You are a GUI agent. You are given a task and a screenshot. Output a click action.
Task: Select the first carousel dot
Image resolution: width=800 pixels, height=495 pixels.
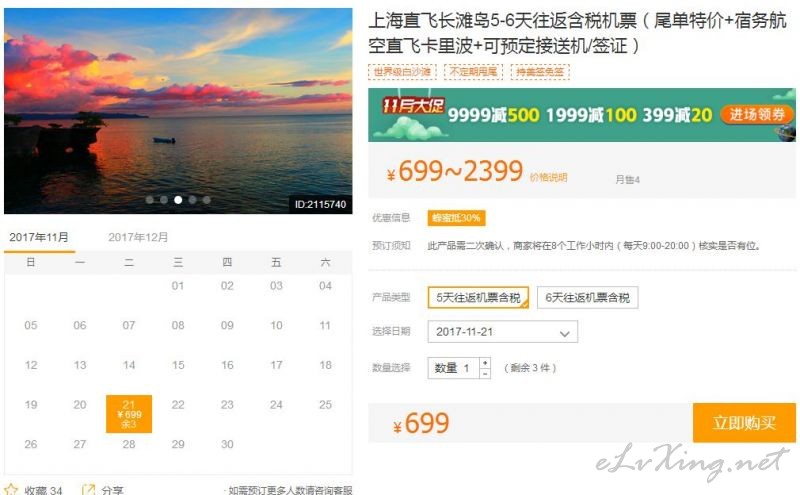[149, 200]
